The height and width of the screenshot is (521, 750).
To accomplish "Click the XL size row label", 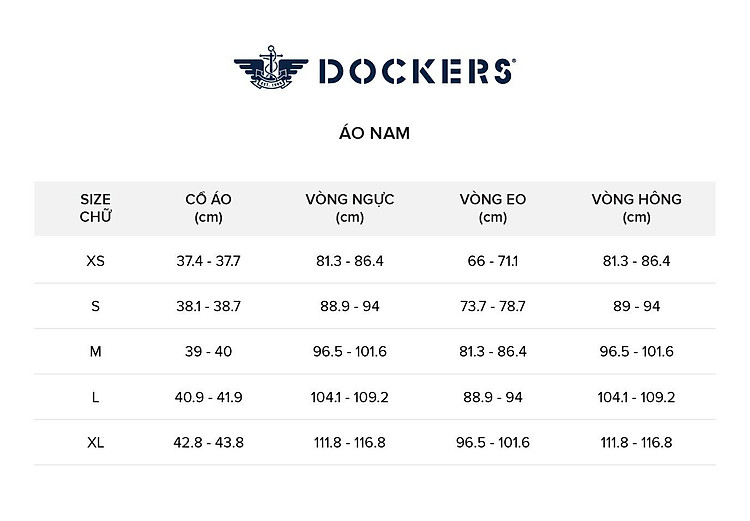I will point(95,442).
